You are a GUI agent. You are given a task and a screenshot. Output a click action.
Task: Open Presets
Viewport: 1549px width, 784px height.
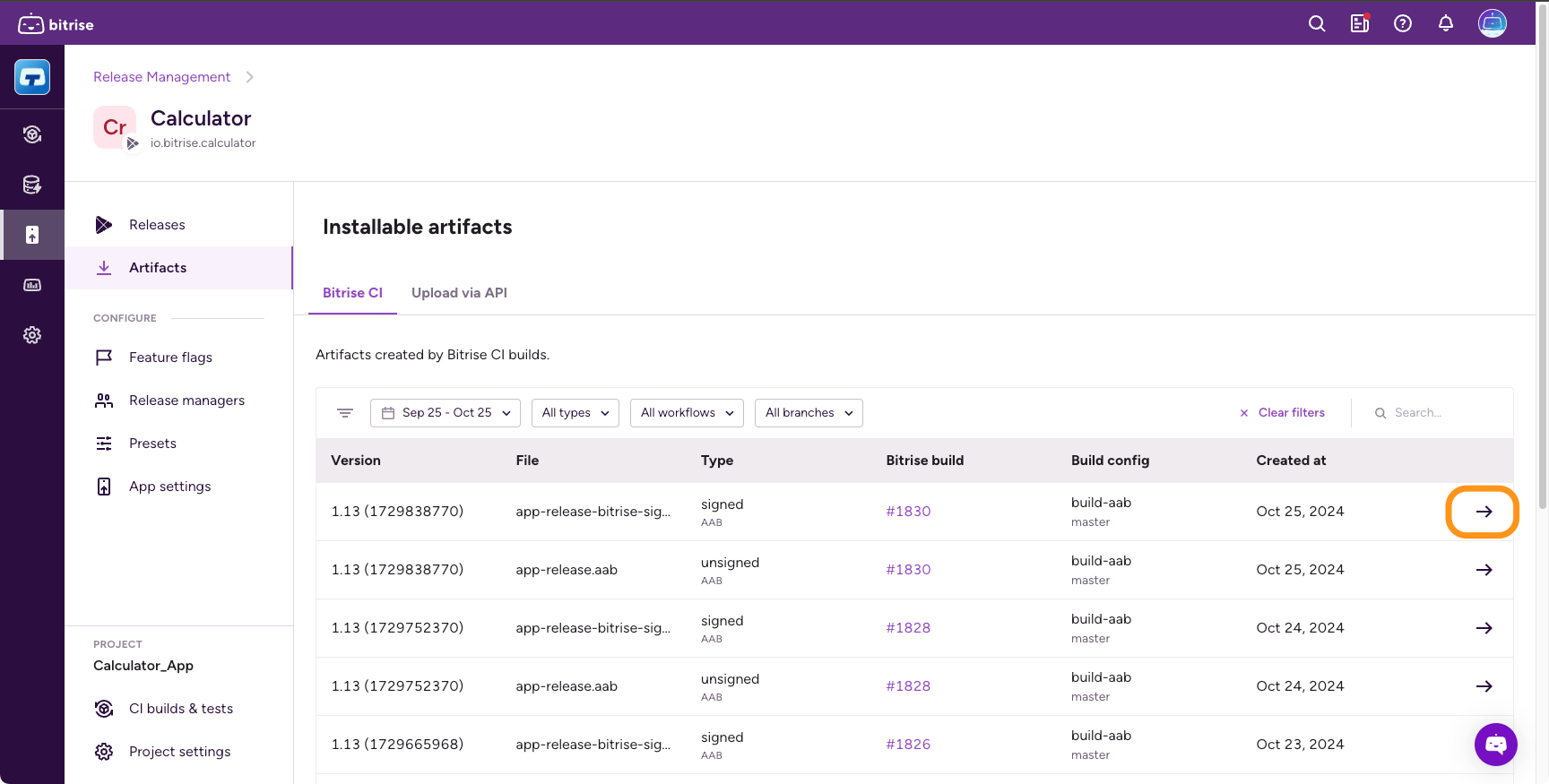click(x=179, y=444)
